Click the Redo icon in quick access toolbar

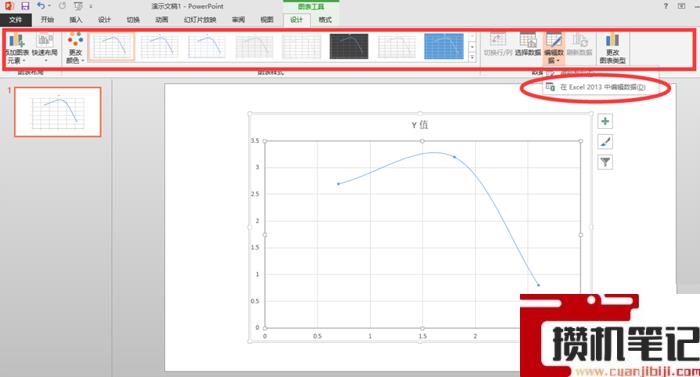point(62,6)
